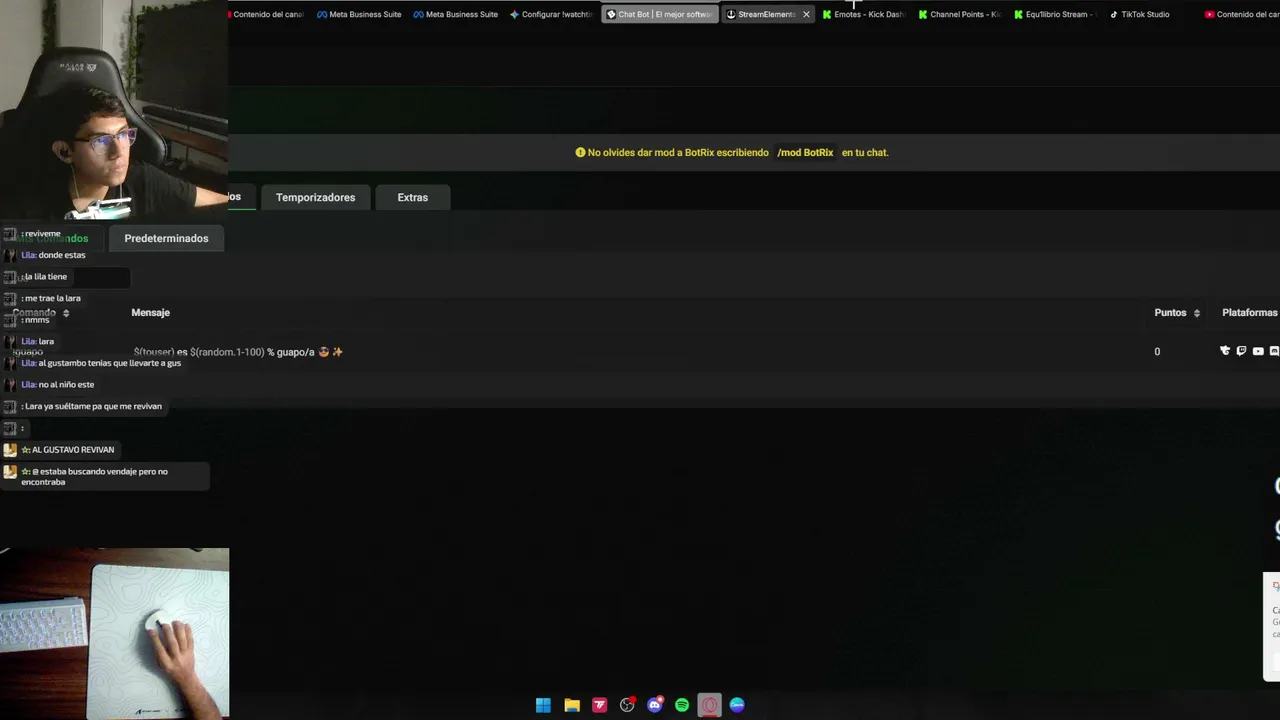Click the webcam overlay thumbnail
1280x720 pixels.
click(x=114, y=110)
